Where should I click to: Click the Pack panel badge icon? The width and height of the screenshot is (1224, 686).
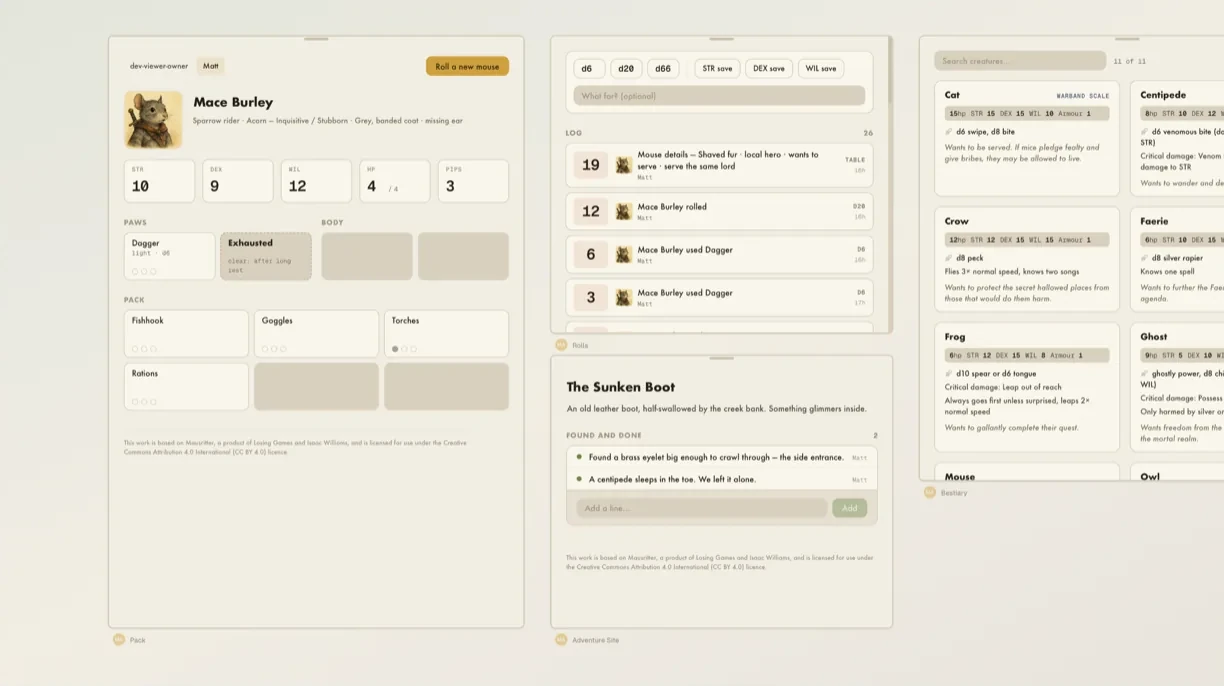point(119,640)
